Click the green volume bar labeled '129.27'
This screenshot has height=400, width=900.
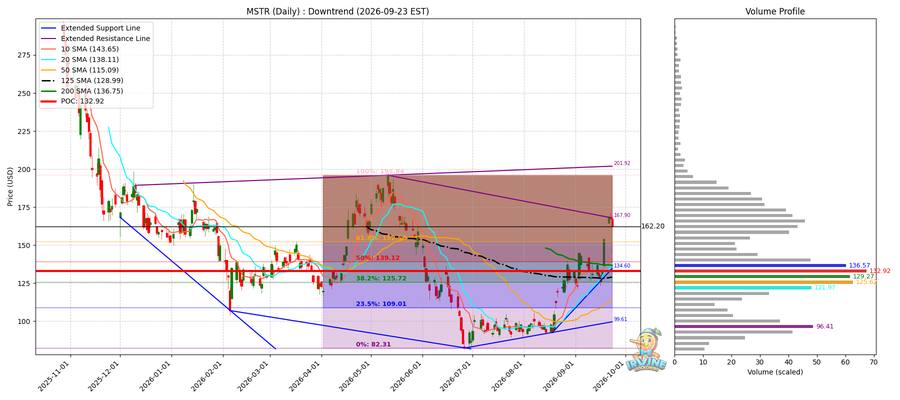pos(762,277)
